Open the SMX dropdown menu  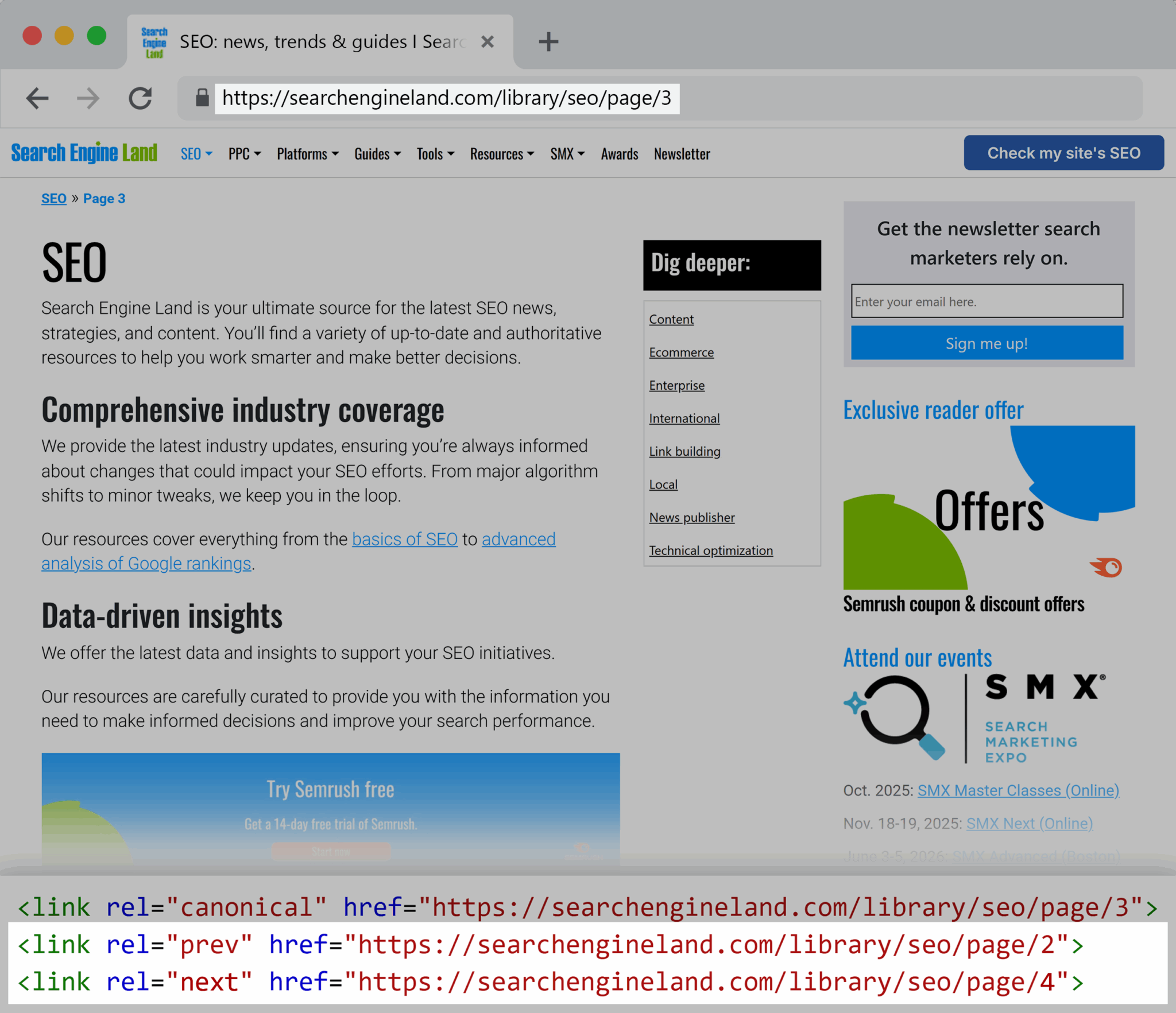pyautogui.click(x=567, y=154)
